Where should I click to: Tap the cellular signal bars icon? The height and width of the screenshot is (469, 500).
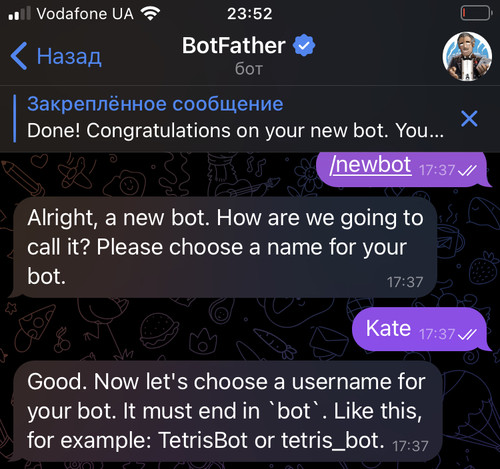[x=19, y=14]
